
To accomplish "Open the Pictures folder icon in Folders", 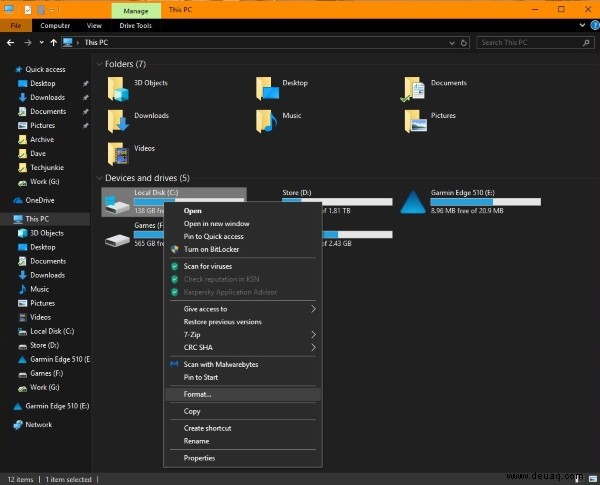I will tap(416, 121).
